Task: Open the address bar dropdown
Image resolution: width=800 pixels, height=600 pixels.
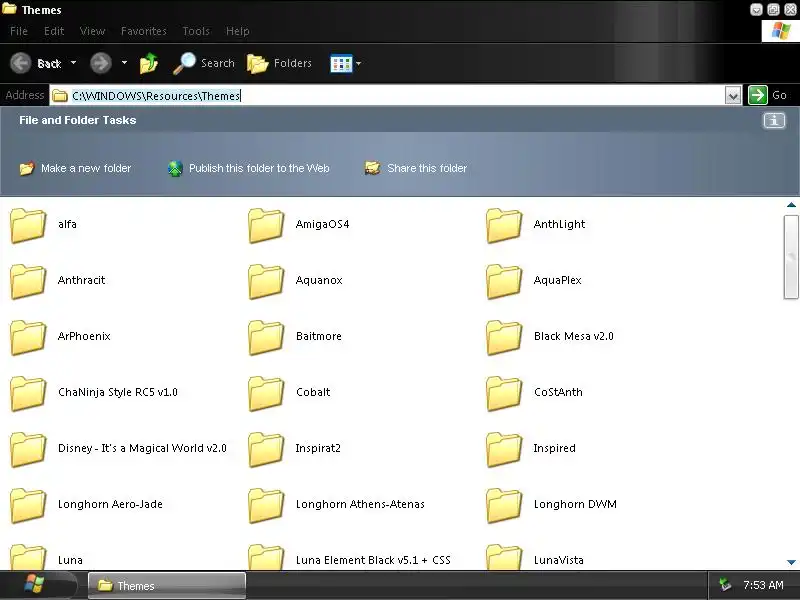Action: click(733, 95)
